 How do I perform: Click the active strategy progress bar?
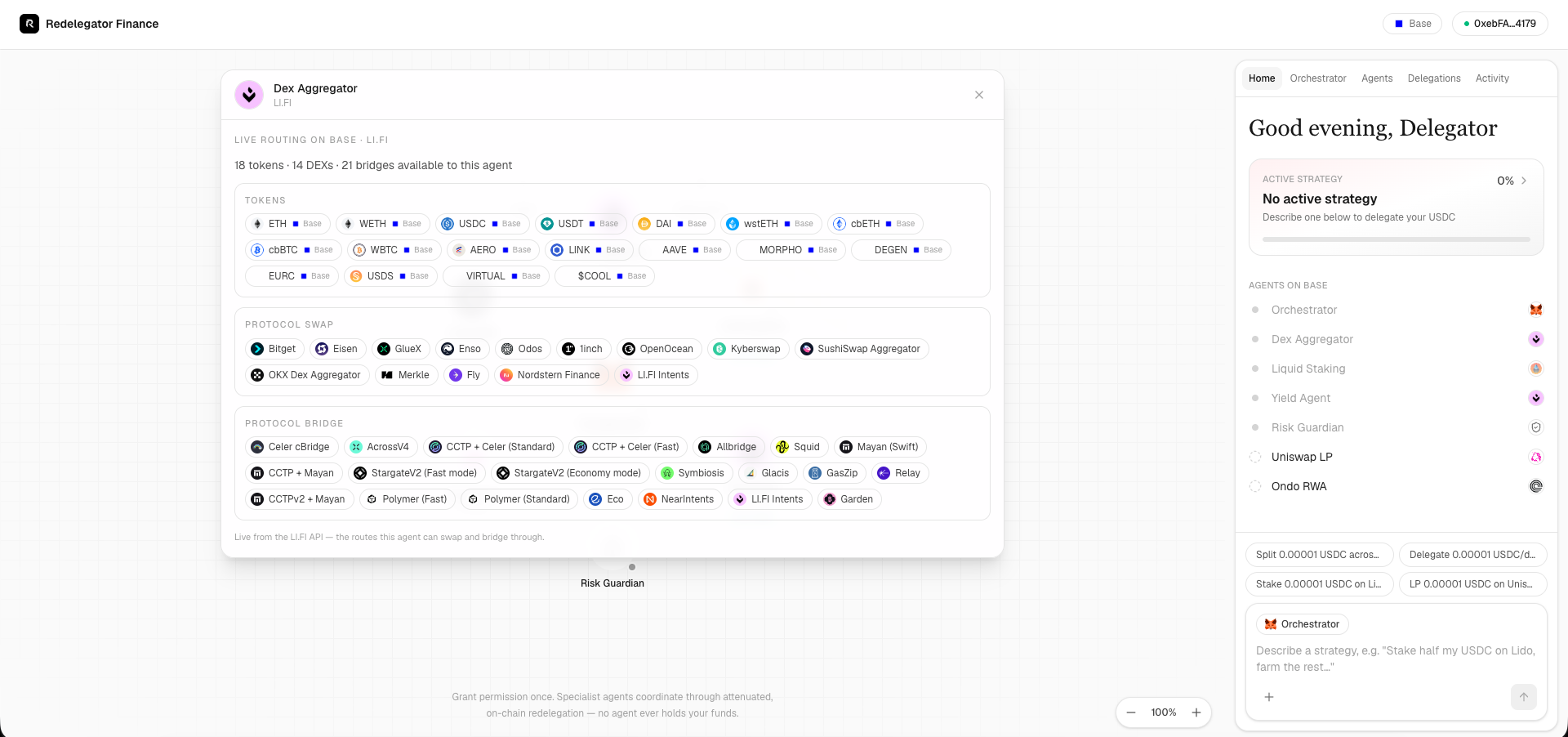coord(1396,239)
